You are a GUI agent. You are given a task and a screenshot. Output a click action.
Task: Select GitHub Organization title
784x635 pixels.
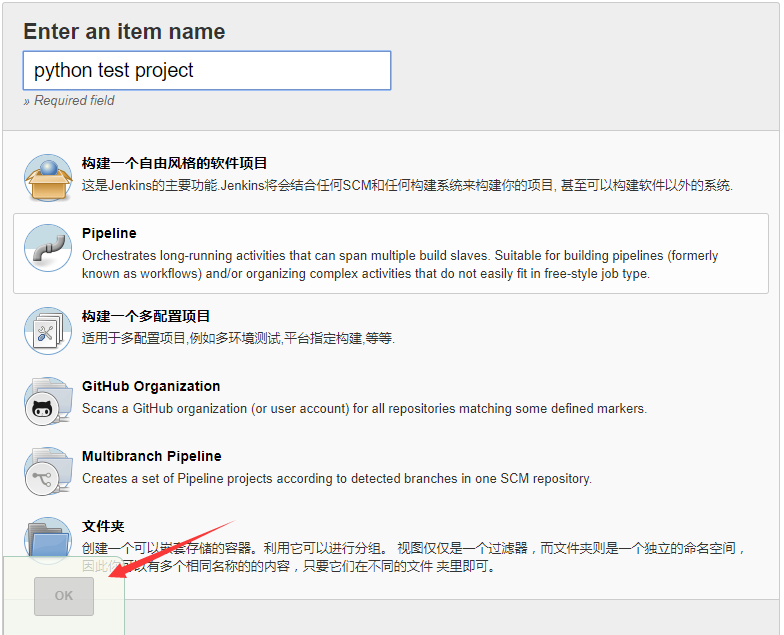tap(151, 386)
